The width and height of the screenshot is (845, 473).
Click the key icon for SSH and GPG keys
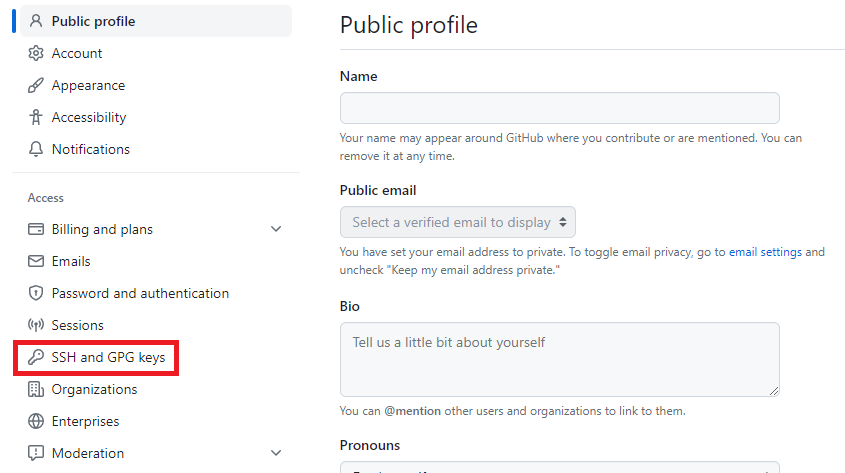(x=36, y=357)
